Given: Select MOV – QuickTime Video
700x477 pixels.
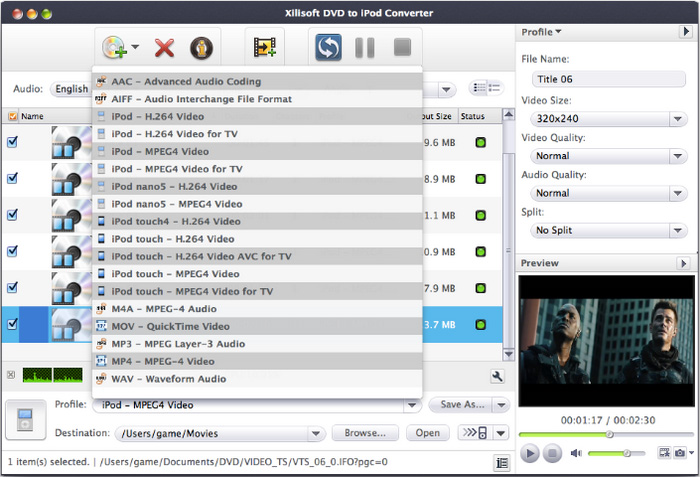Looking at the screenshot, I should click(x=257, y=326).
